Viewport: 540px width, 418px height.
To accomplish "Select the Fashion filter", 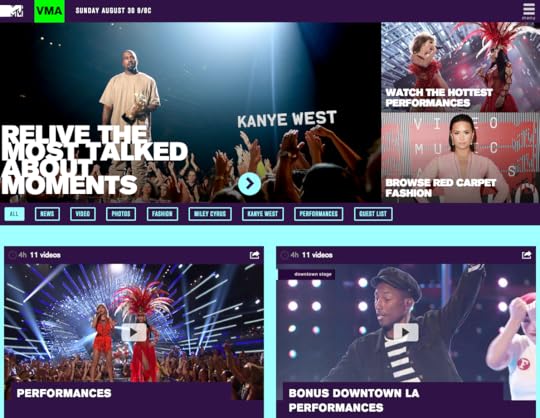I will [x=162, y=214].
